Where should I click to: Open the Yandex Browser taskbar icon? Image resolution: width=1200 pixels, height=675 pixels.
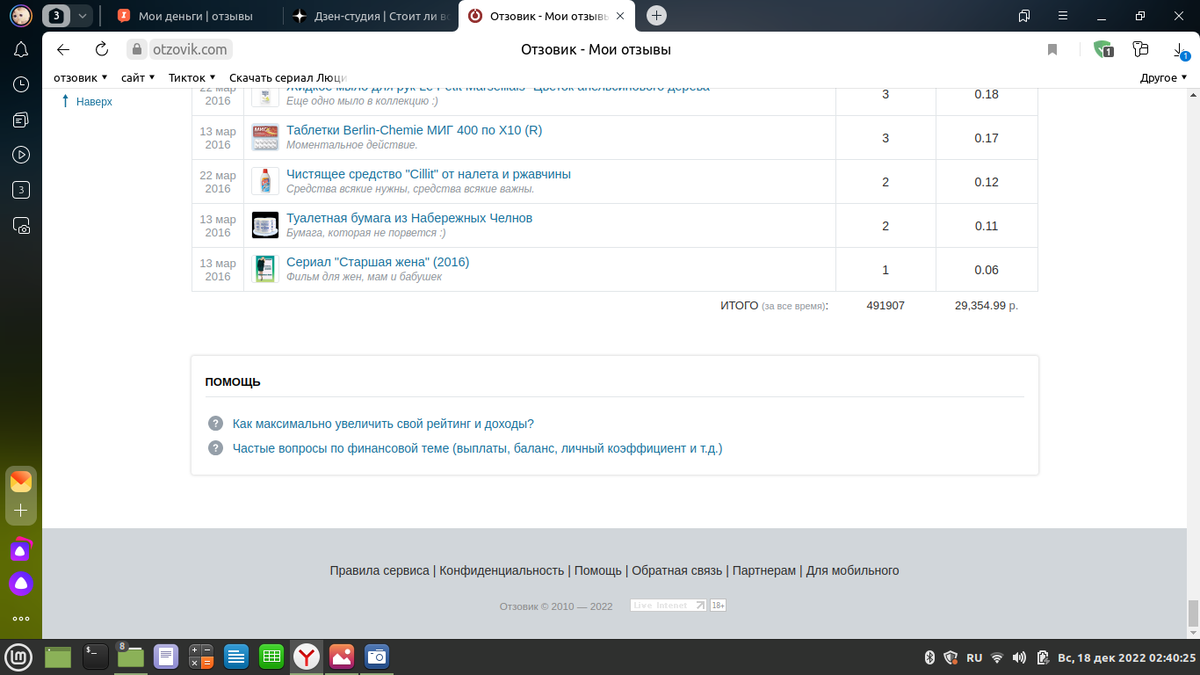coord(306,657)
